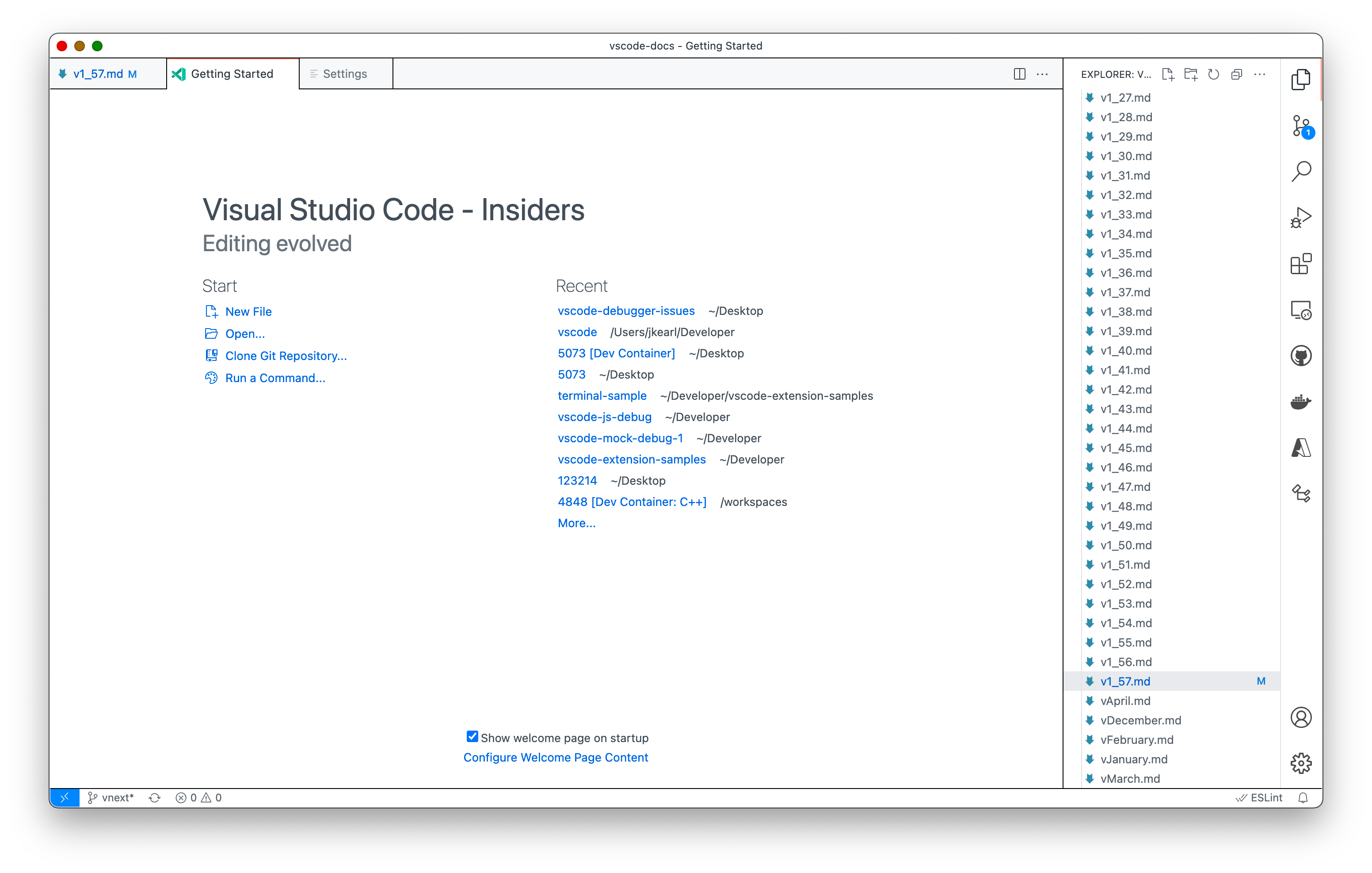1372x873 pixels.
Task: Open the vscode-debugger-issues recent project
Action: pos(614,310)
